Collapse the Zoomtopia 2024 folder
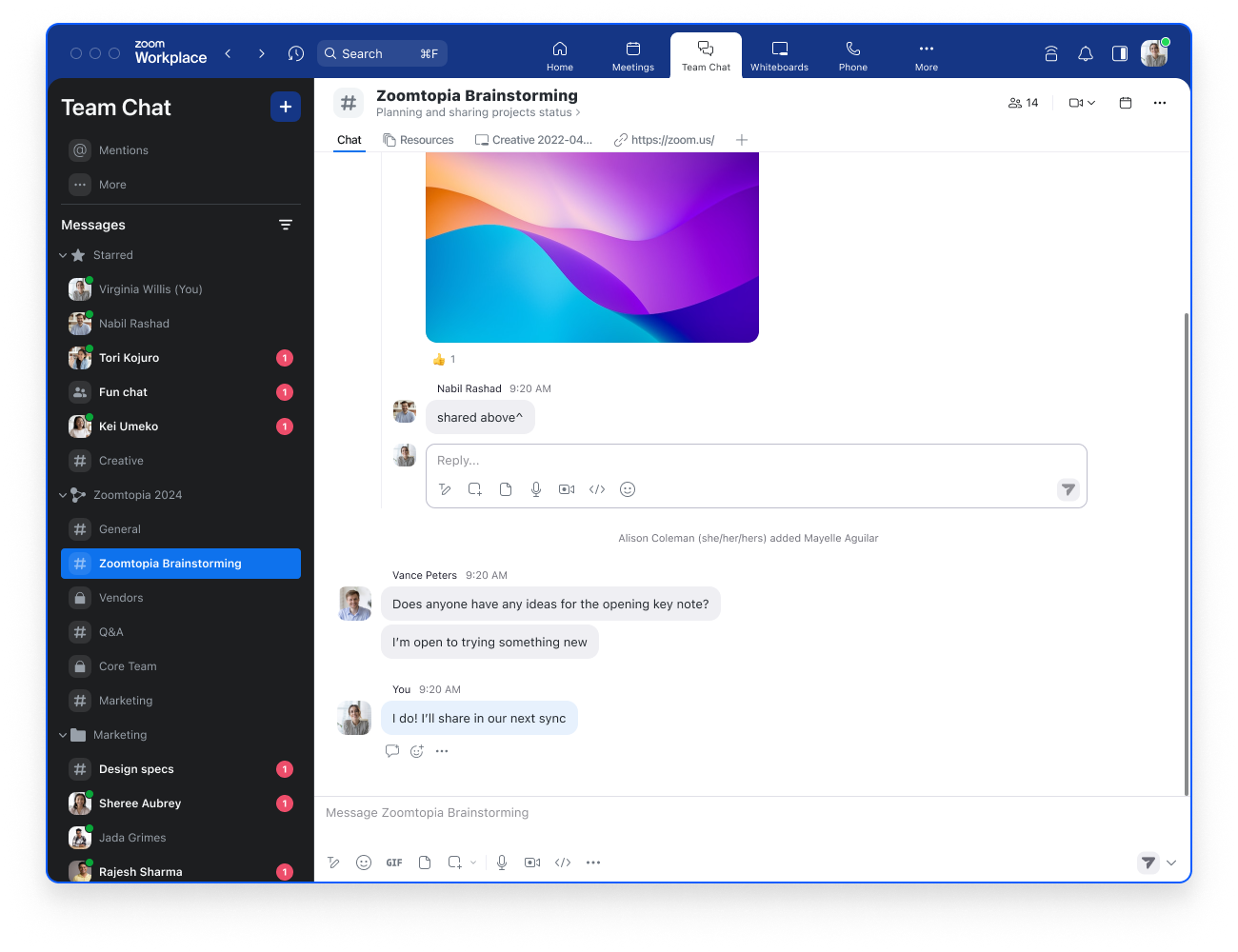The image size is (1238, 952). [64, 495]
